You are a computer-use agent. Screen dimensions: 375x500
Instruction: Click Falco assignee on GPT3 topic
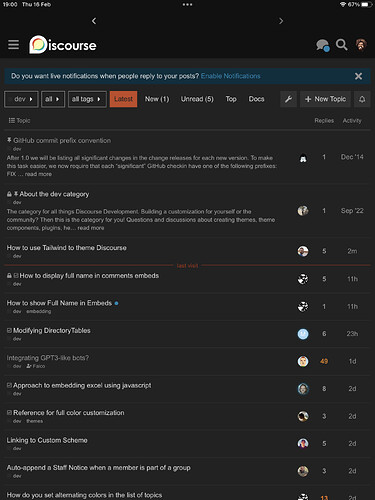(x=36, y=366)
